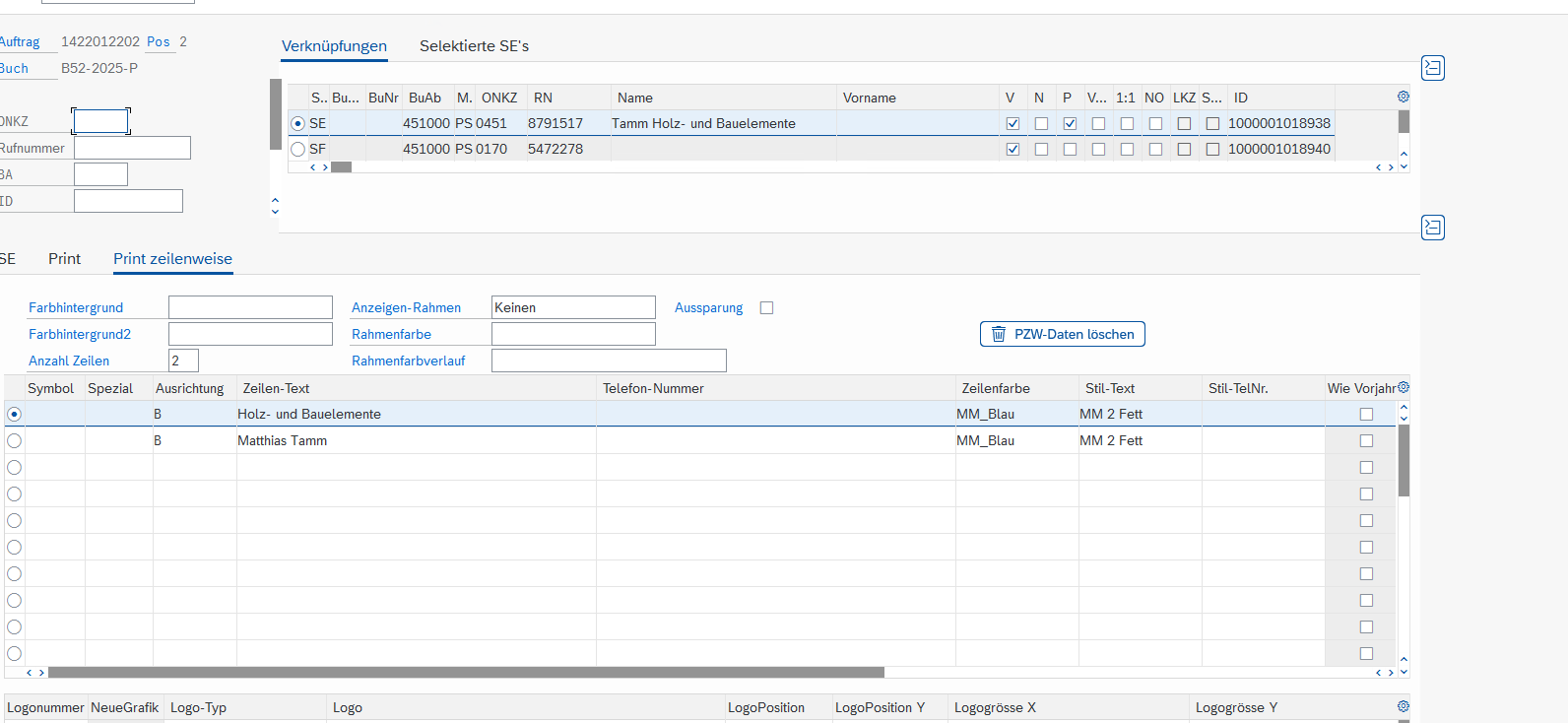Open settings gear of Logonummer table

pyautogui.click(x=1404, y=706)
